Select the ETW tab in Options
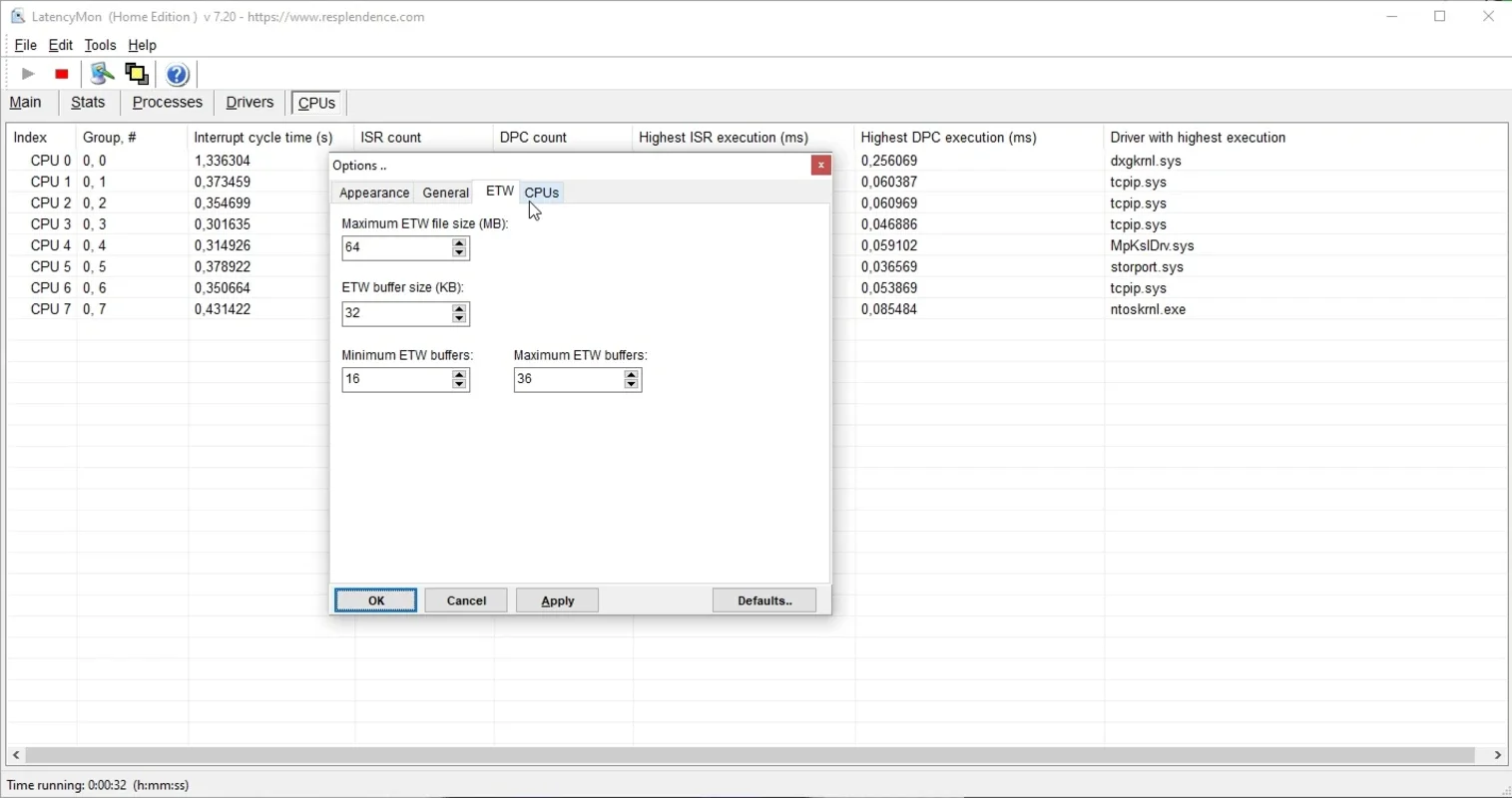This screenshot has width=1512, height=798. [499, 192]
